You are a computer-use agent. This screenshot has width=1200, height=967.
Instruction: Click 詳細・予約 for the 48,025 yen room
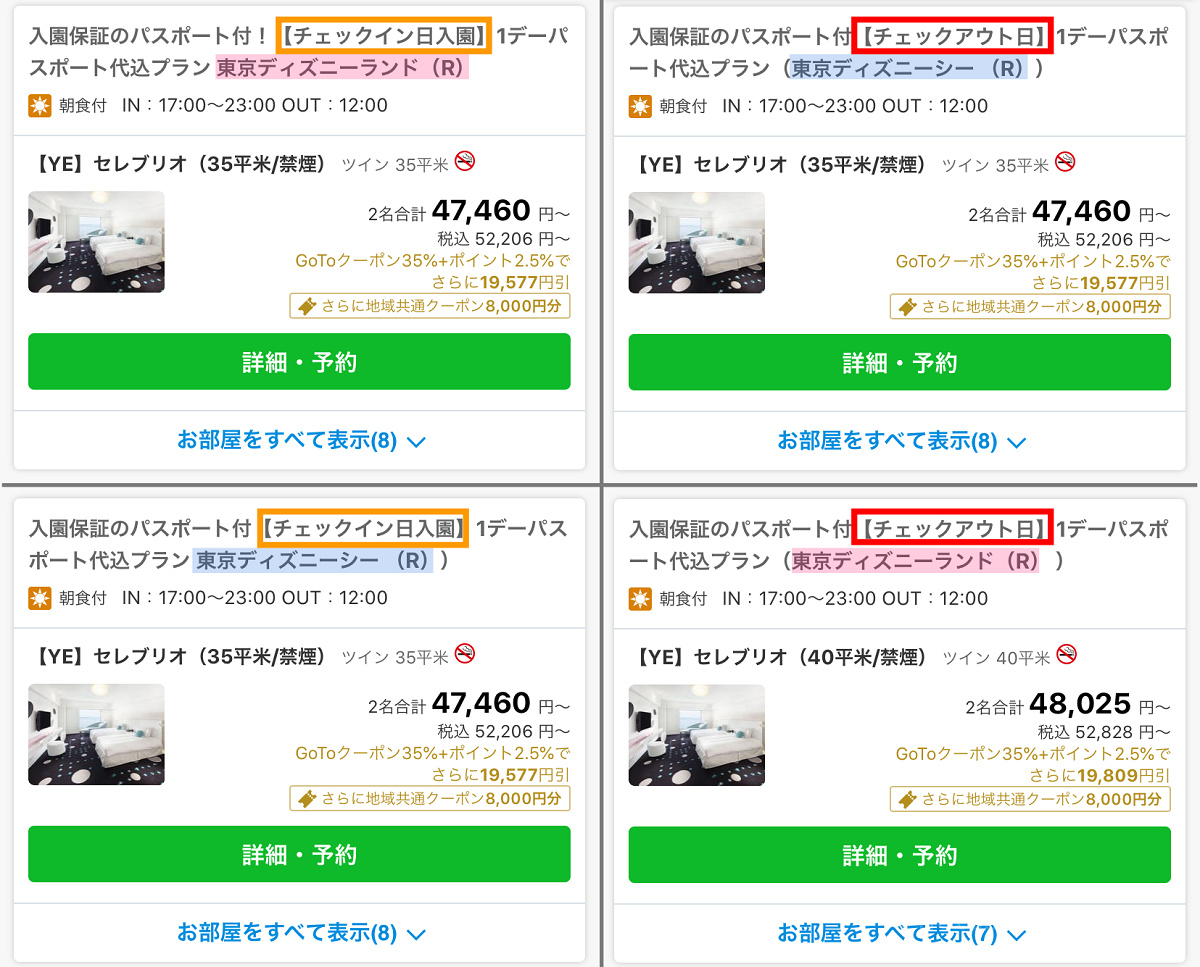tap(900, 855)
